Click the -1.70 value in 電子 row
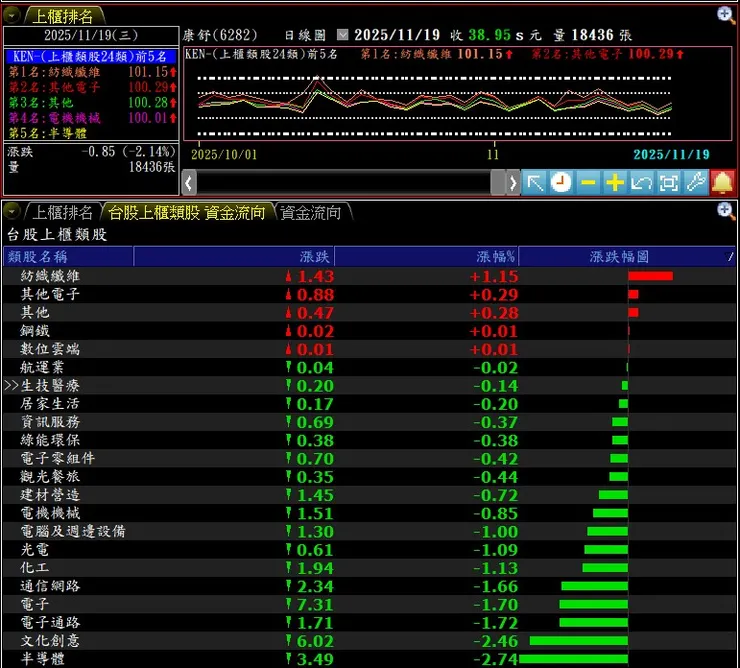This screenshot has height=668, width=740. pos(496,605)
